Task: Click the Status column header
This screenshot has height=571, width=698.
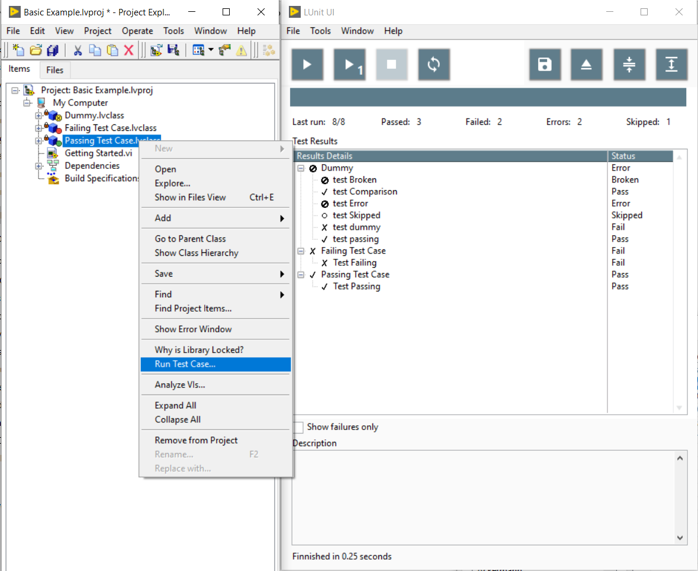Action: [x=641, y=156]
